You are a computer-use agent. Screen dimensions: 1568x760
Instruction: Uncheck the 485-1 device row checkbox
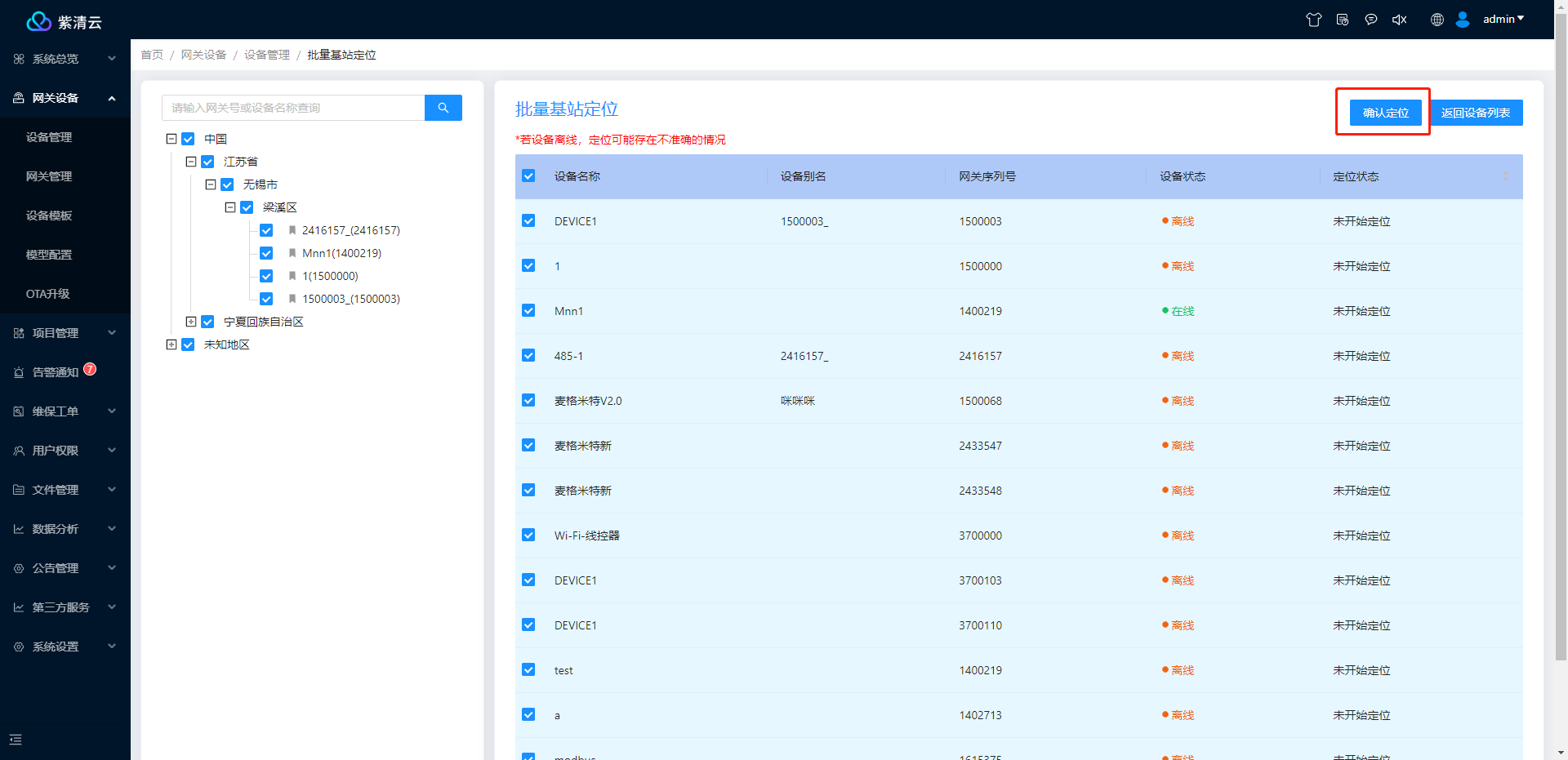(528, 355)
